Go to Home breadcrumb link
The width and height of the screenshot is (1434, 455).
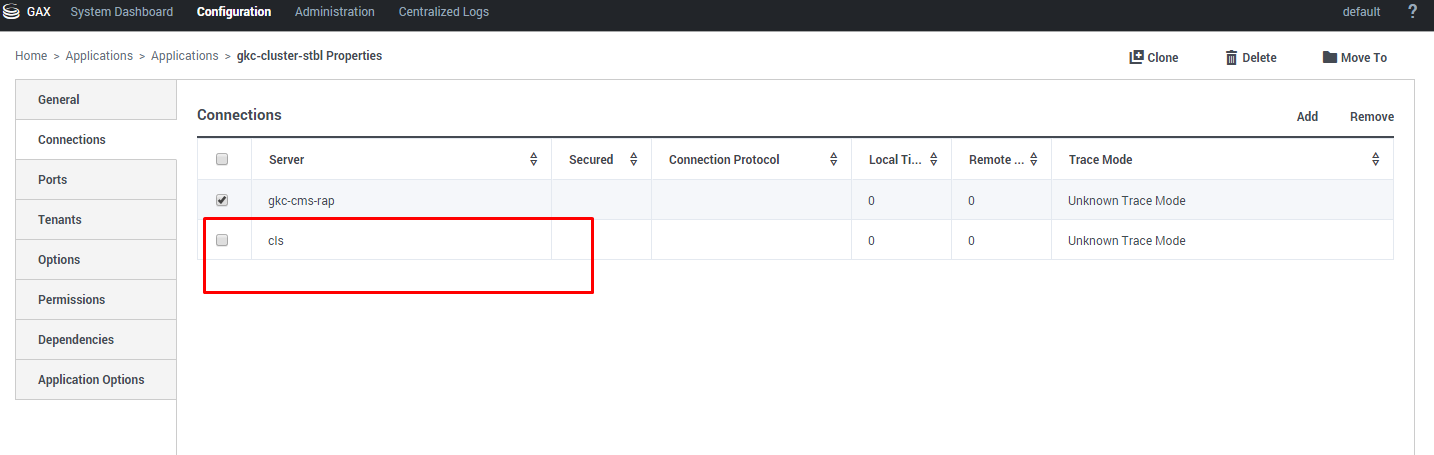click(x=31, y=56)
